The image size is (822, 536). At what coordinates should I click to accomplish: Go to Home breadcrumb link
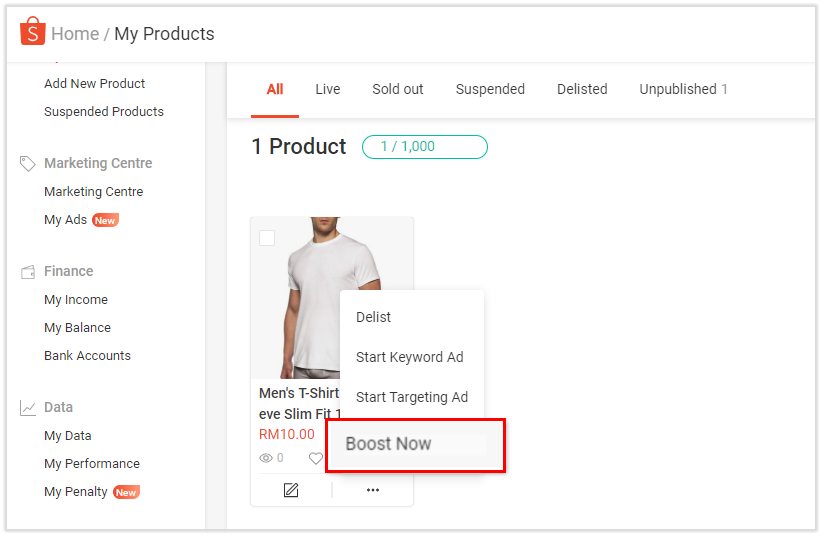pos(75,34)
